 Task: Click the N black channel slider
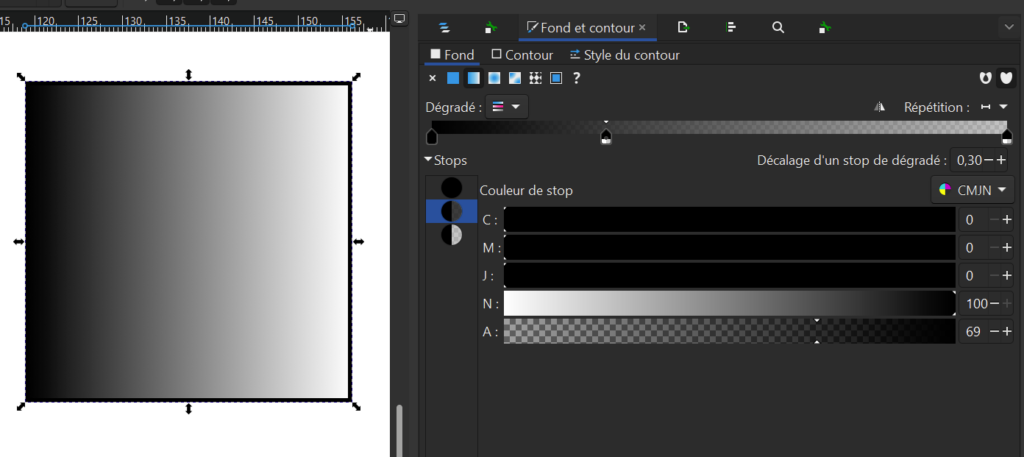729,304
